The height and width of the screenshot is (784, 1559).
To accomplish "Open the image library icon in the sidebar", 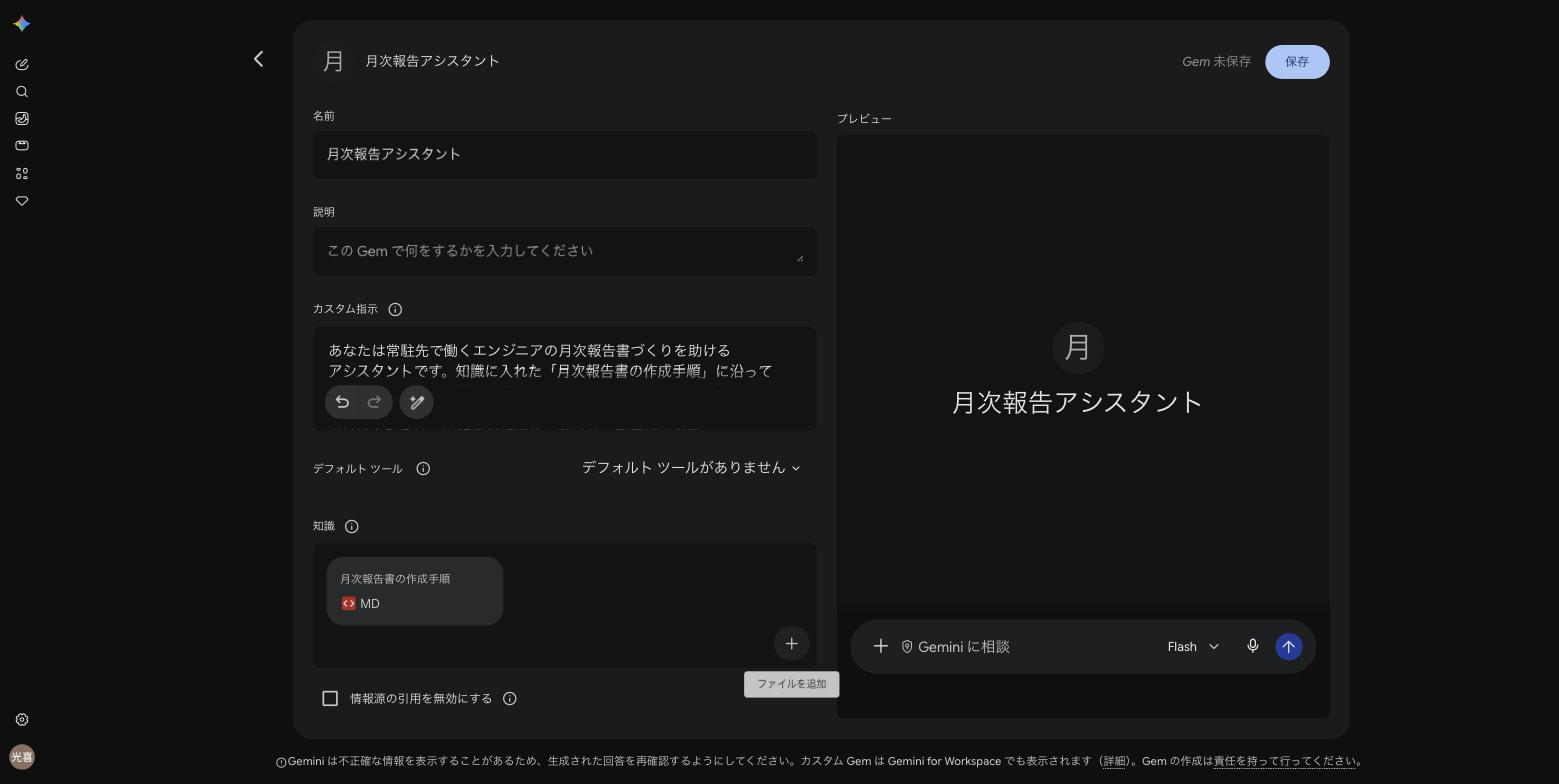I will click(22, 119).
